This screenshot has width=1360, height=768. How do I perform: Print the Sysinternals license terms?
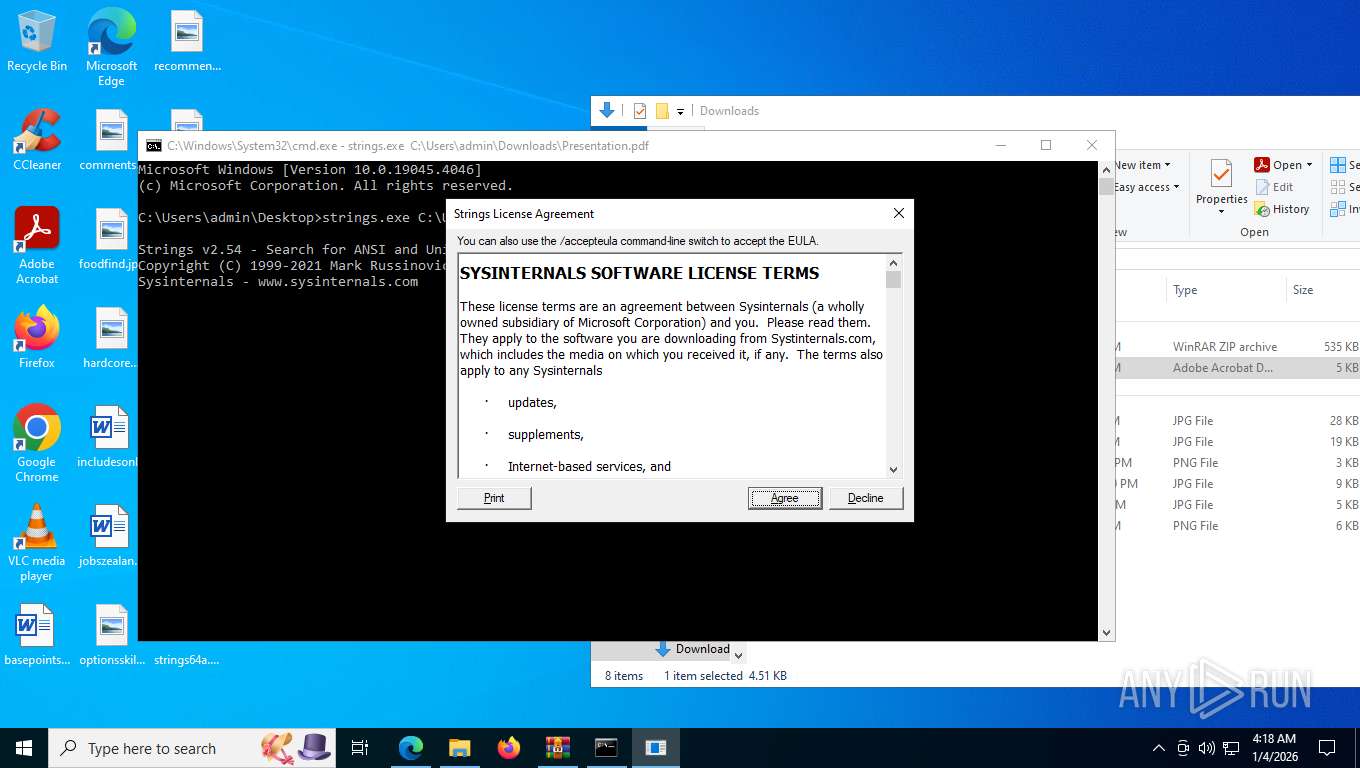(x=494, y=498)
